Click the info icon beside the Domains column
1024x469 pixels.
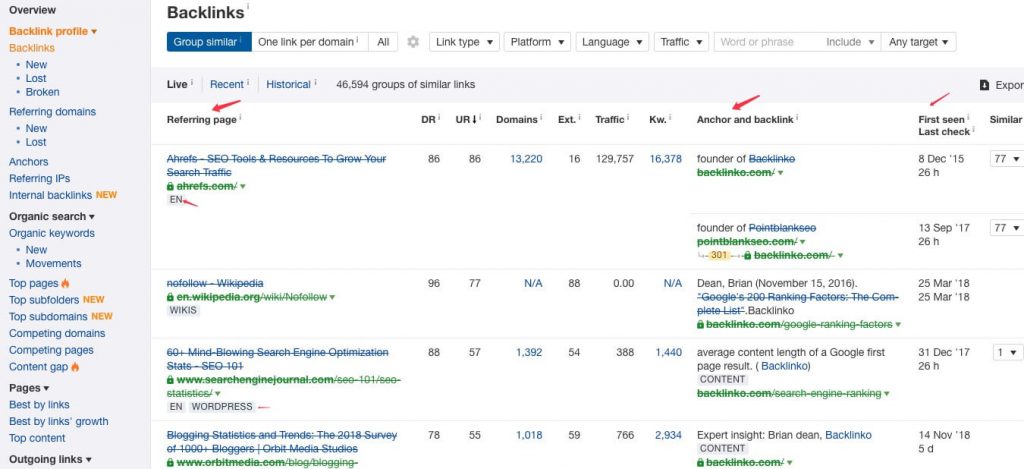(x=541, y=118)
